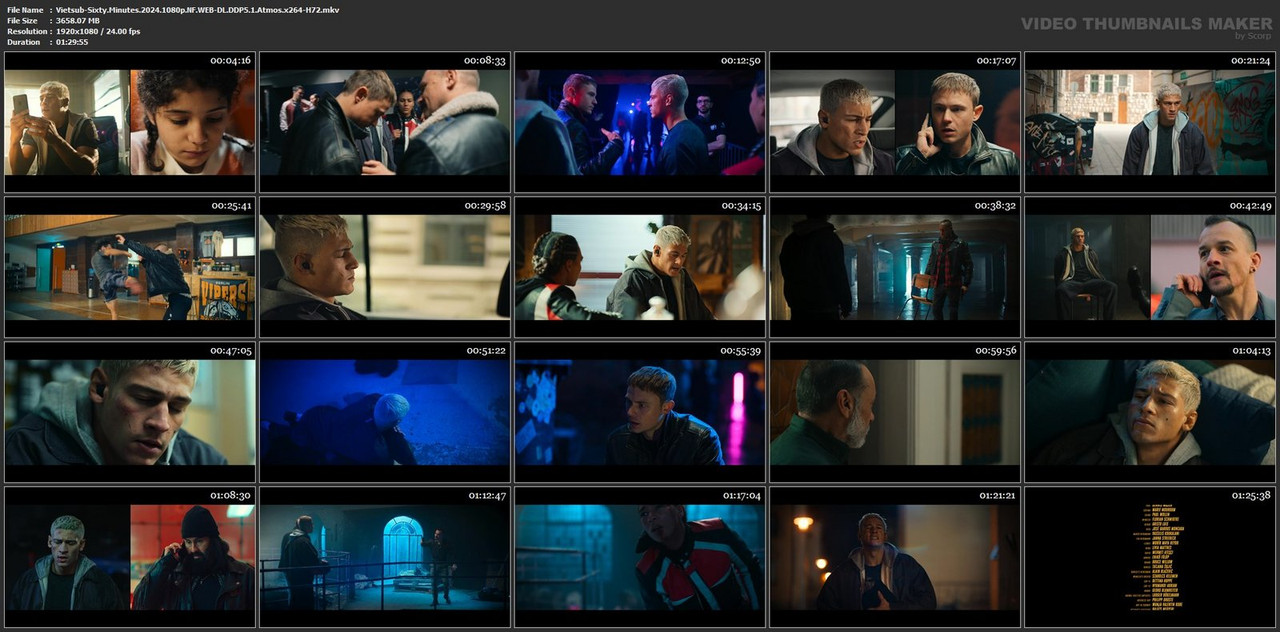The width and height of the screenshot is (1280, 632).
Task: Click the file name text ending in .mkv
Action: point(197,9)
